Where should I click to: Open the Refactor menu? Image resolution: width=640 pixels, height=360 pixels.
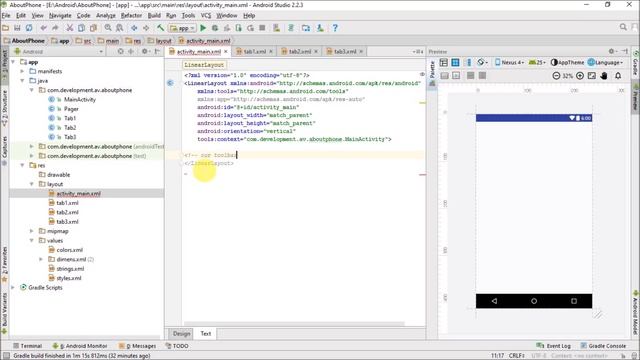pos(131,16)
